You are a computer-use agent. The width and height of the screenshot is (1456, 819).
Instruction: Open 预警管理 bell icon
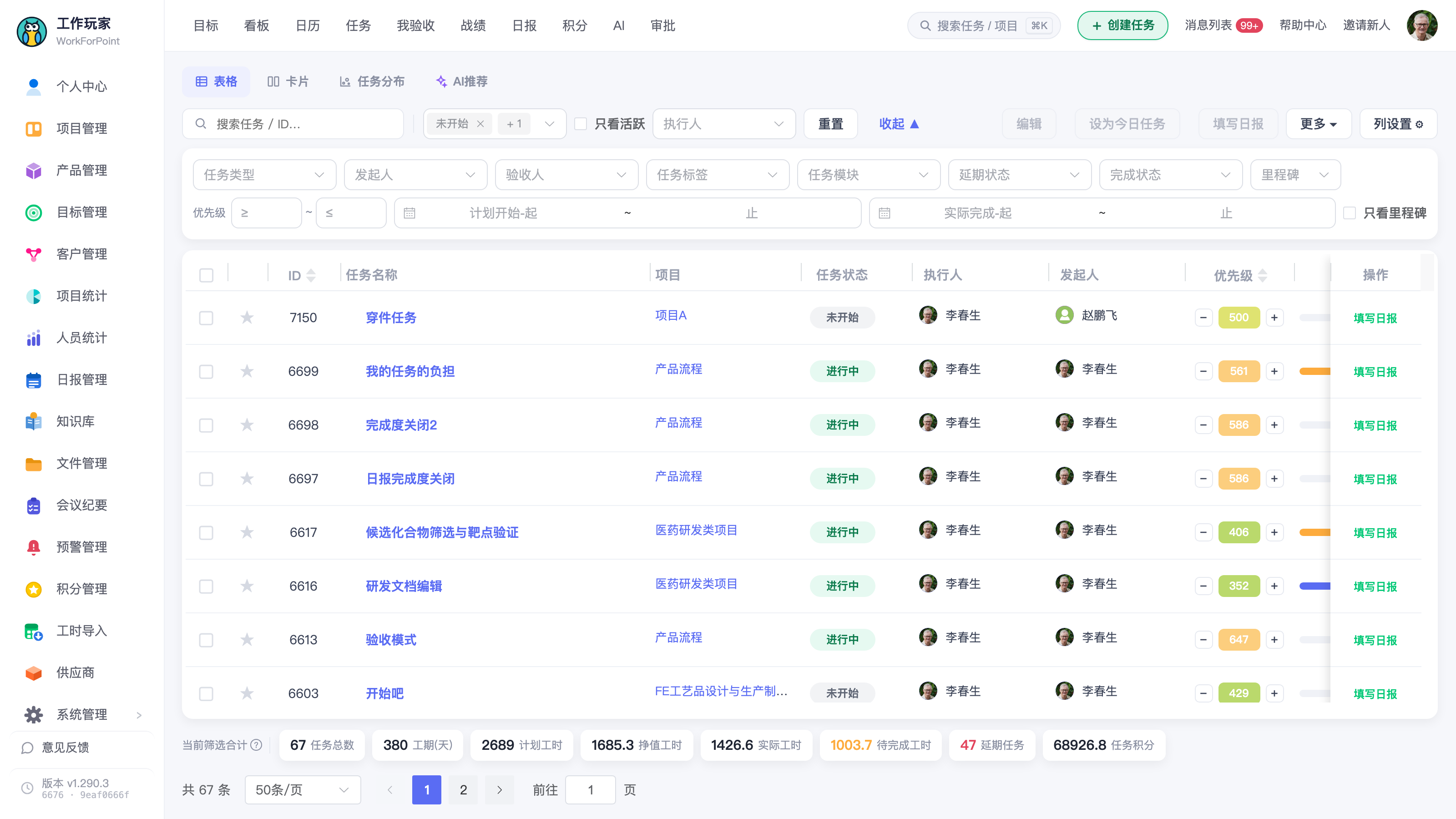tap(33, 546)
